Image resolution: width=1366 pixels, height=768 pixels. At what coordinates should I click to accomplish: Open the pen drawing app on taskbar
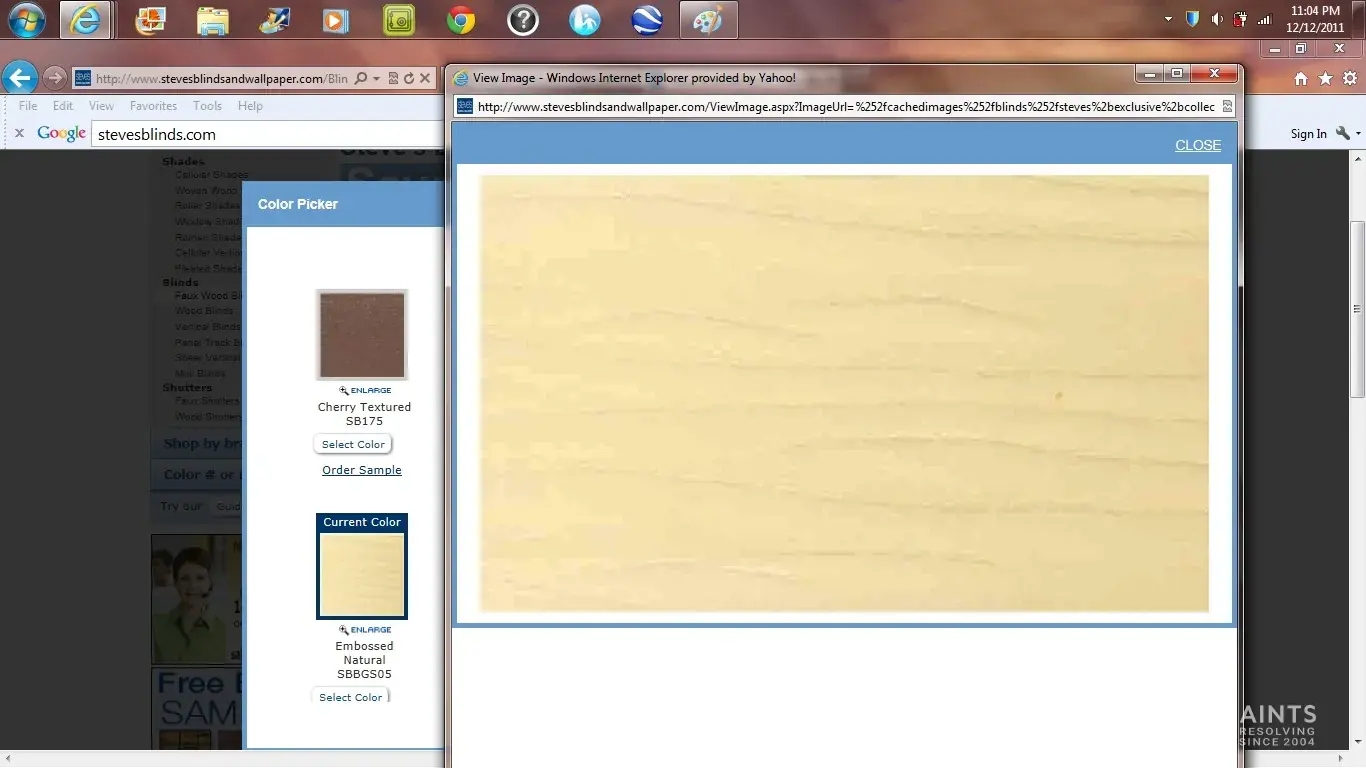pos(274,20)
